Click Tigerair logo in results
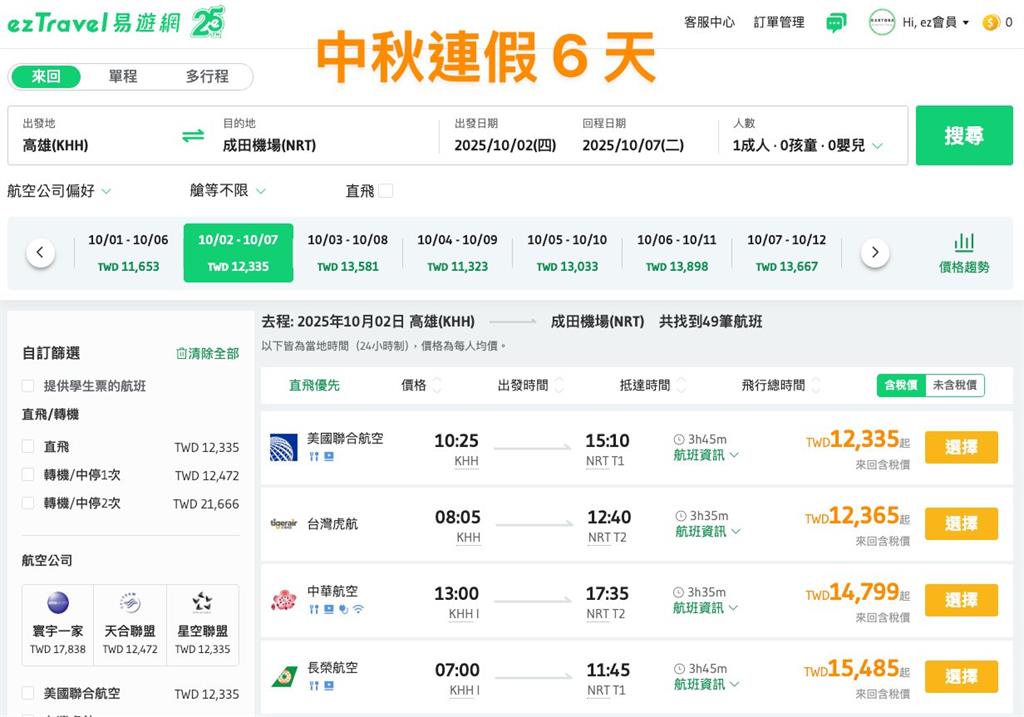 click(x=283, y=524)
